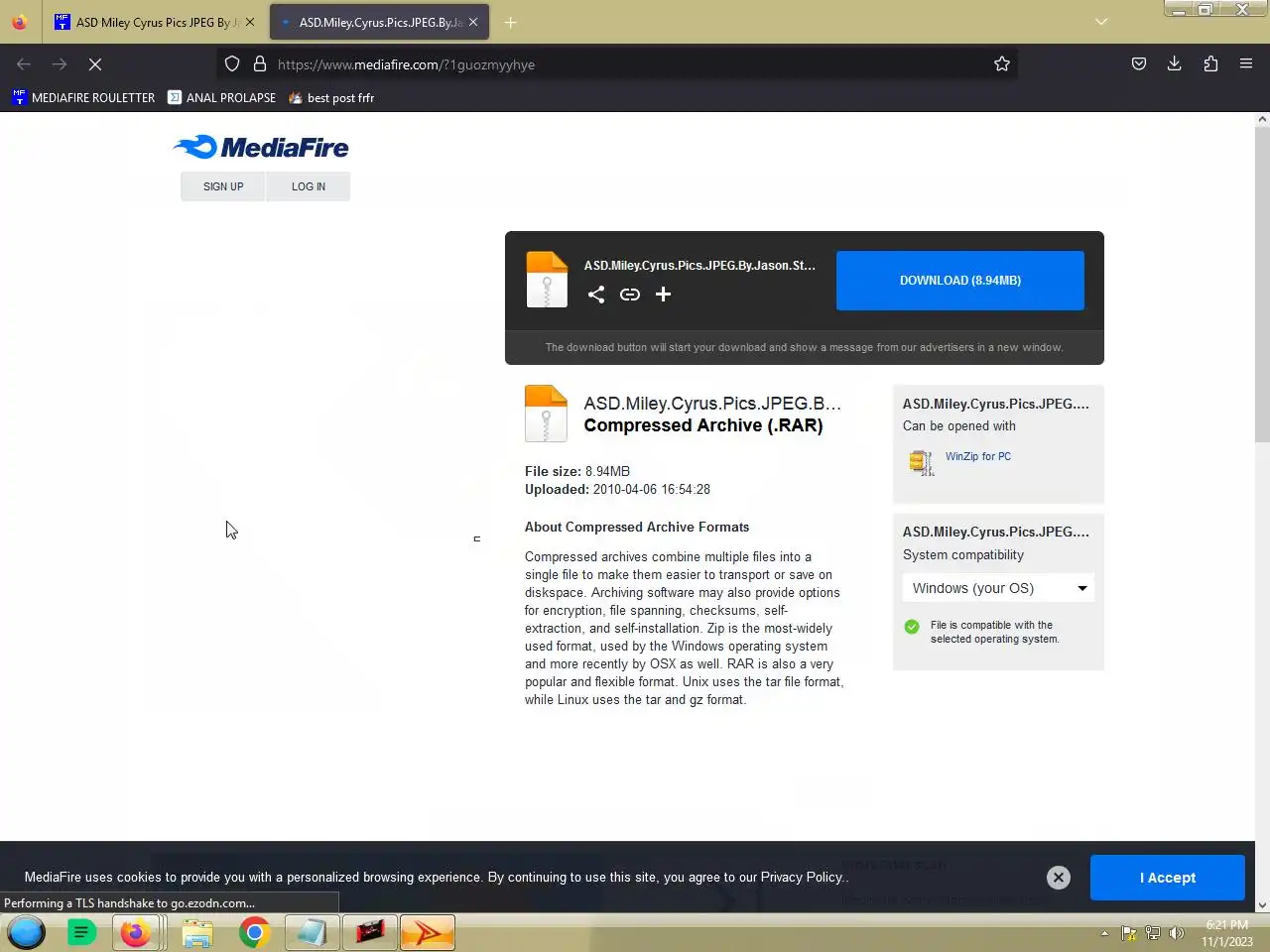Click the RAR file icon beside Compressed Archive

point(546,414)
